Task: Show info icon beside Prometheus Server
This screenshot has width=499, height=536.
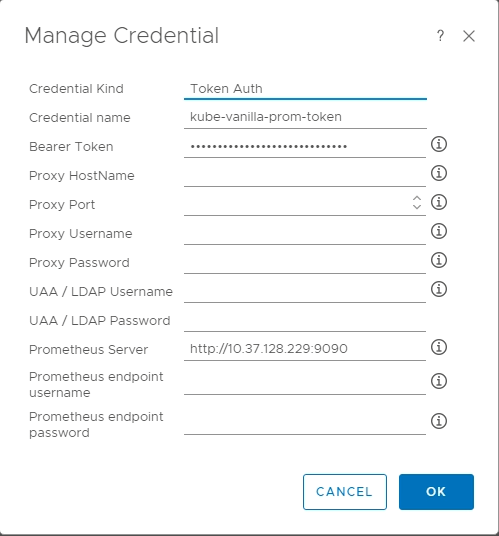Action: coord(439,347)
